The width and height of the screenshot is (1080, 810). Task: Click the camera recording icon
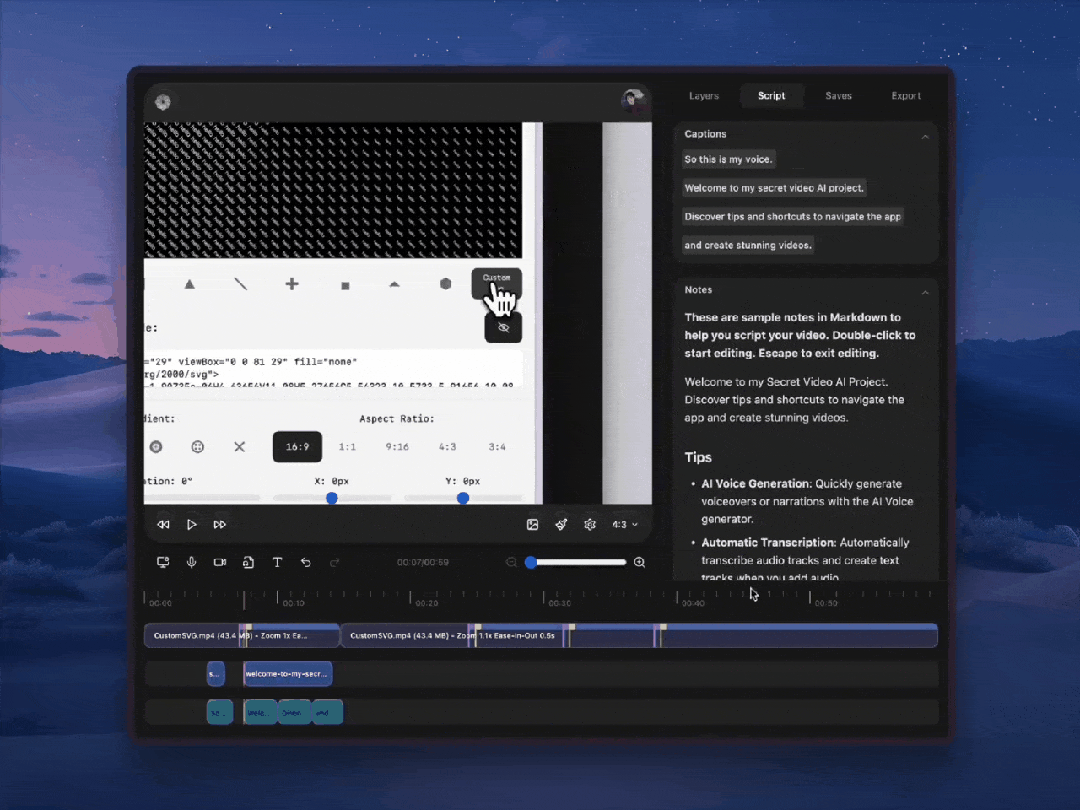coord(219,562)
